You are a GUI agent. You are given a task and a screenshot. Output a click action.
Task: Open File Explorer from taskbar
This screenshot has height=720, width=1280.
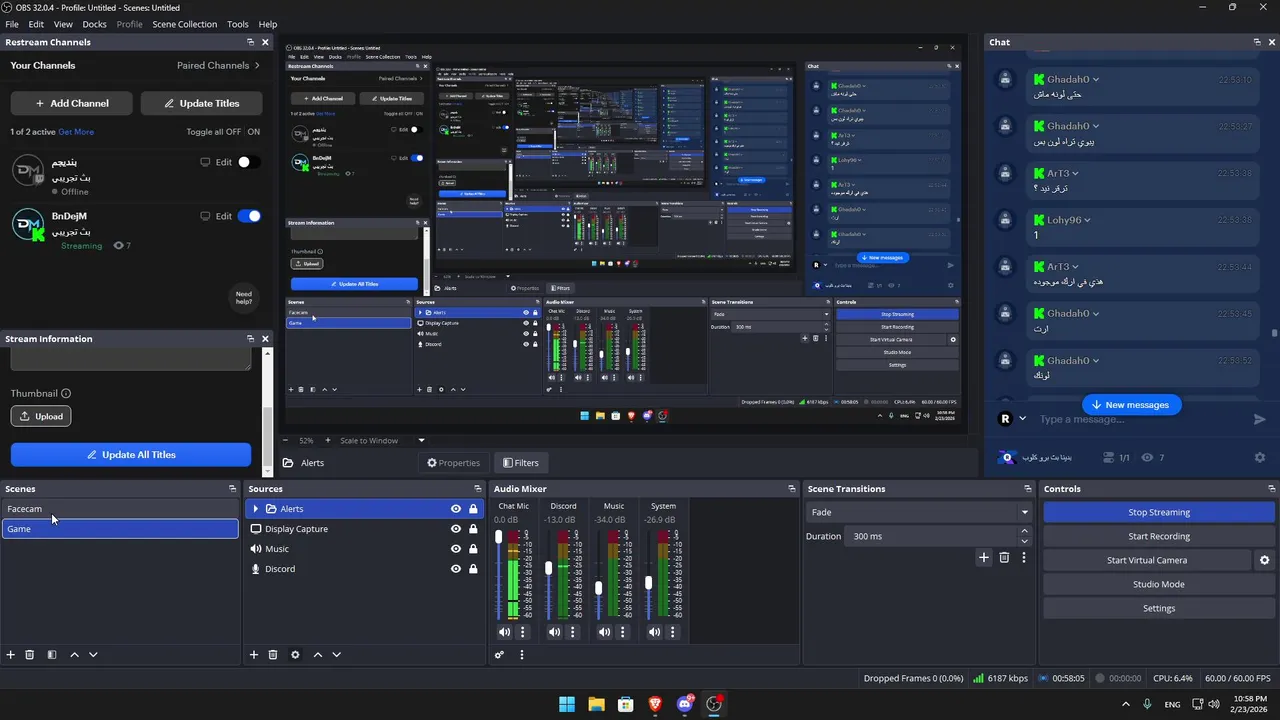(596, 704)
